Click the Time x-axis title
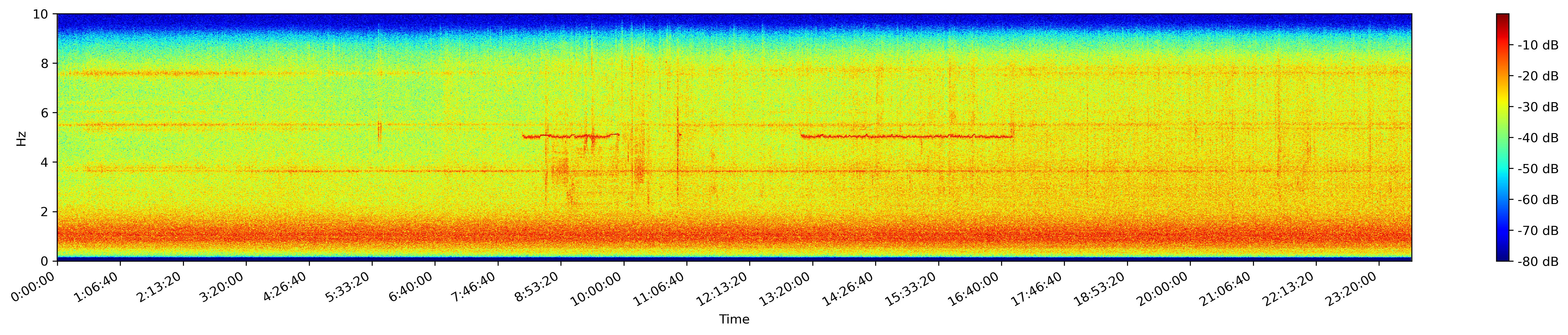This screenshot has width=1568, height=335. tap(734, 319)
